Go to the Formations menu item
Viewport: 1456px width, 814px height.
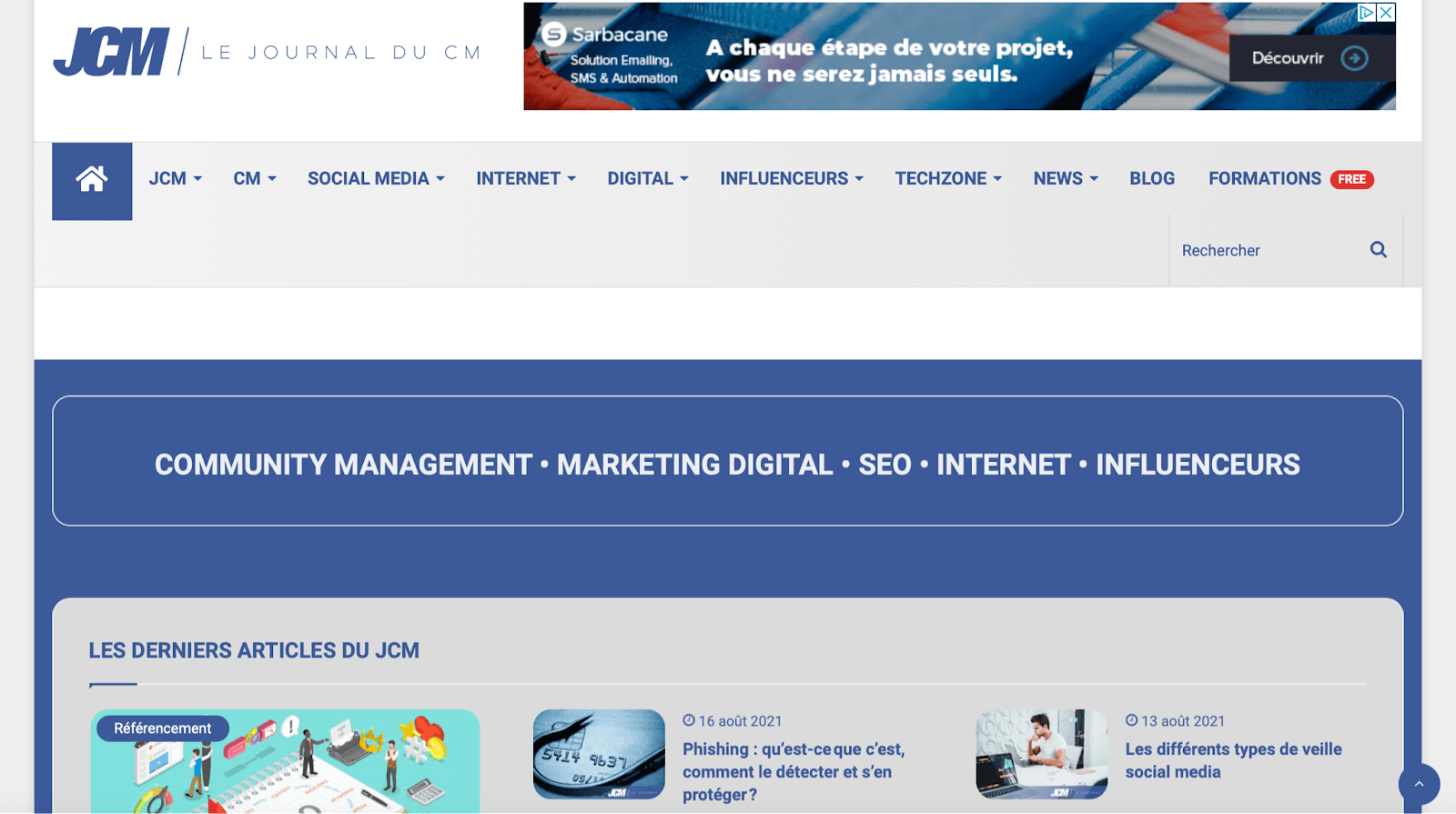1264,179
